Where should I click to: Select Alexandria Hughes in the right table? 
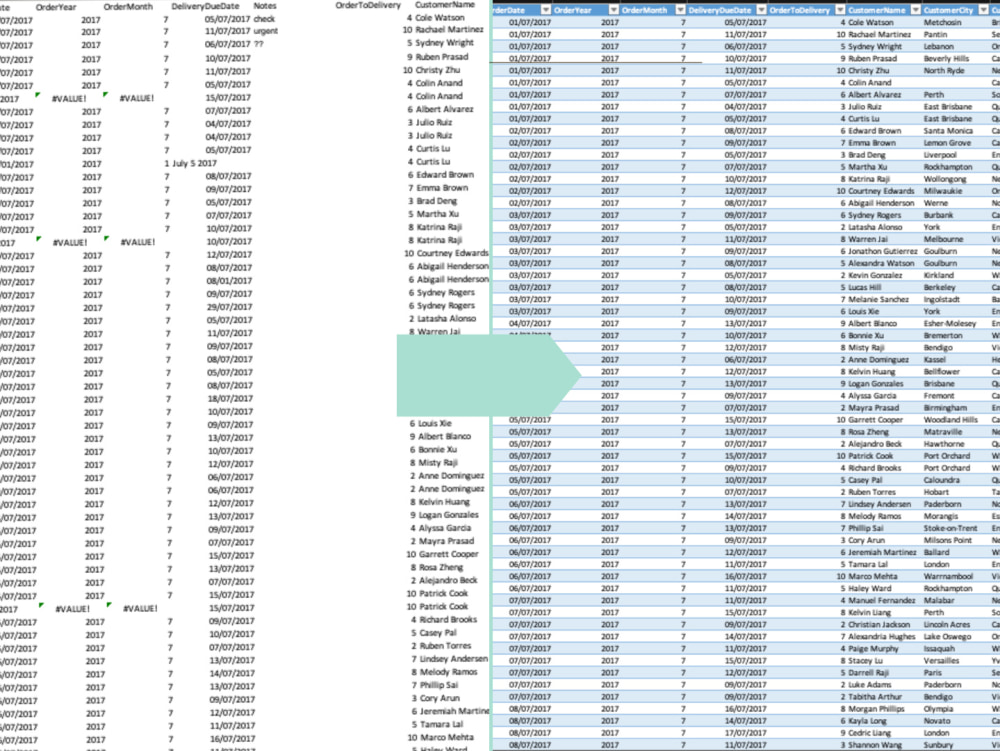tap(881, 637)
